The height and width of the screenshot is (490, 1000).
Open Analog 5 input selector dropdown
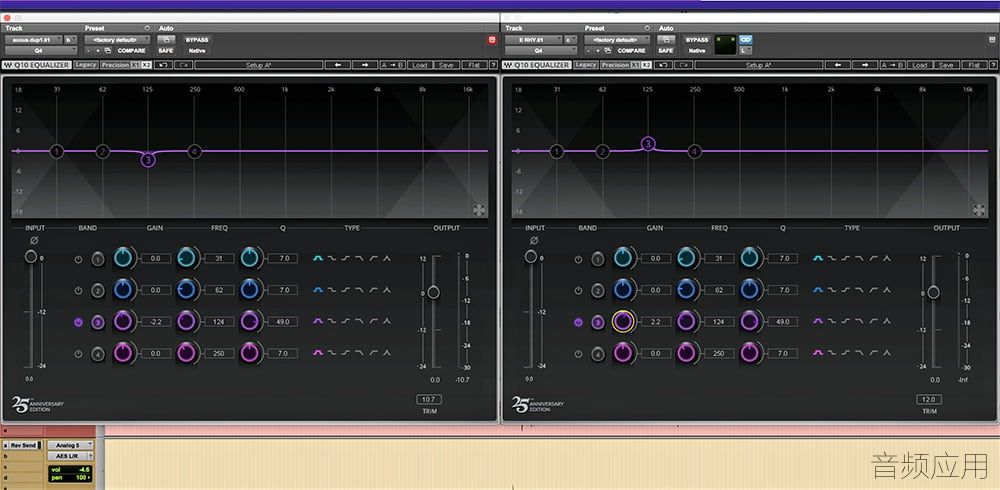tap(70, 445)
